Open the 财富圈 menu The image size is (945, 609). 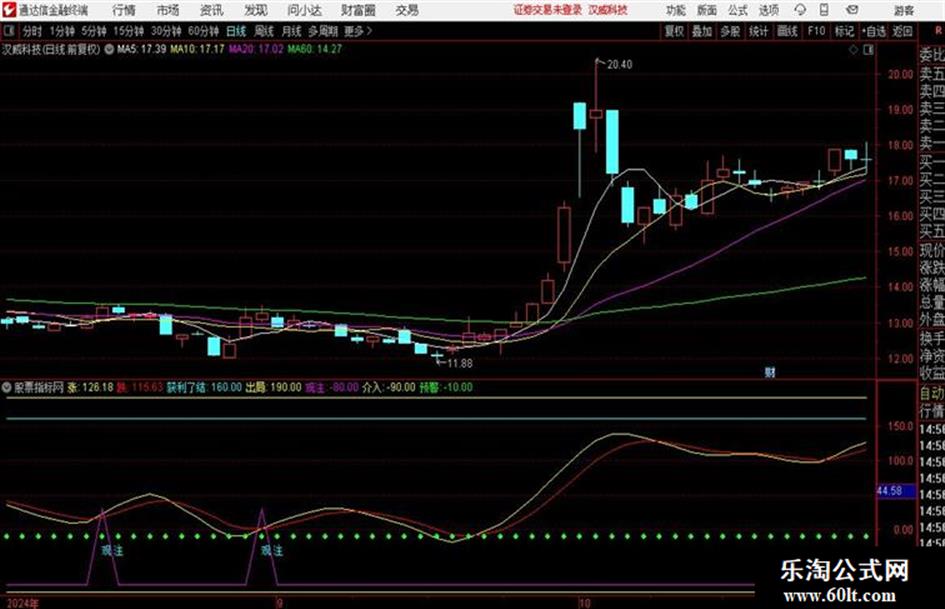(358, 10)
